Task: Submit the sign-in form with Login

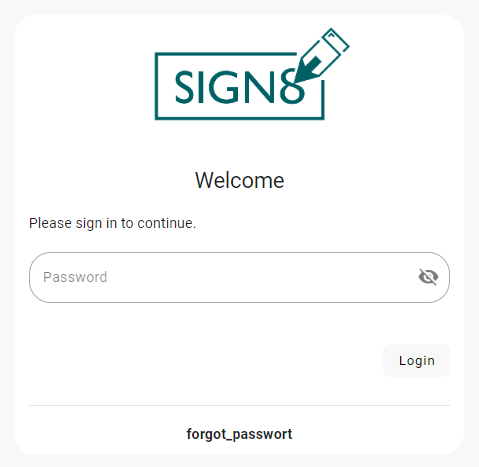Action: [416, 361]
